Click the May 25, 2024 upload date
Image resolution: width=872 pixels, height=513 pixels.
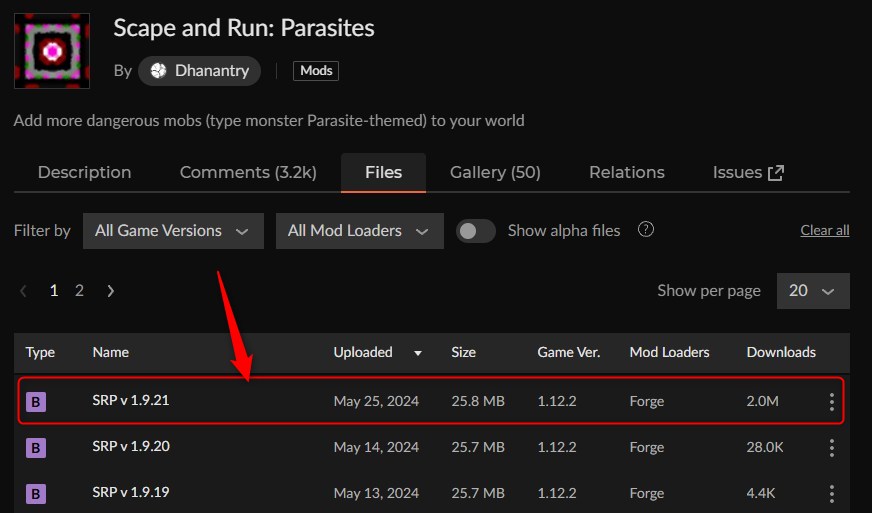point(376,401)
